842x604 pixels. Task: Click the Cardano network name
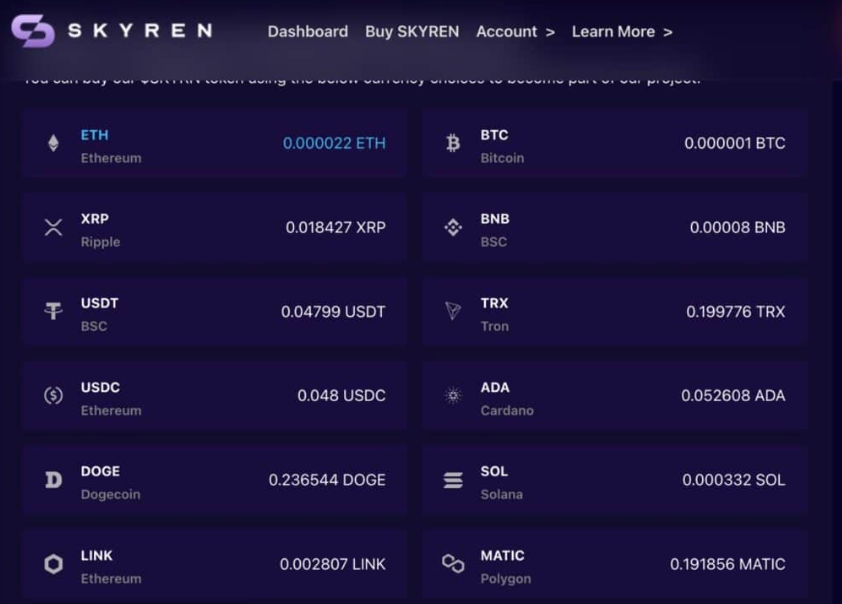507,411
